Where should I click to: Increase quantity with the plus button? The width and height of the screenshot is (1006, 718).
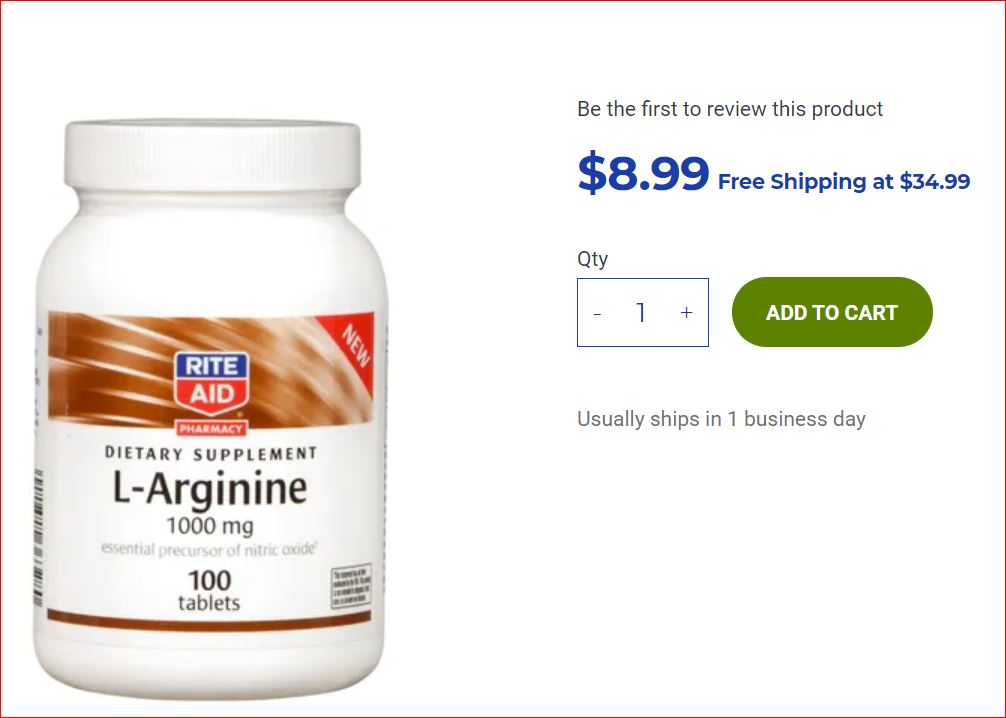(x=686, y=312)
